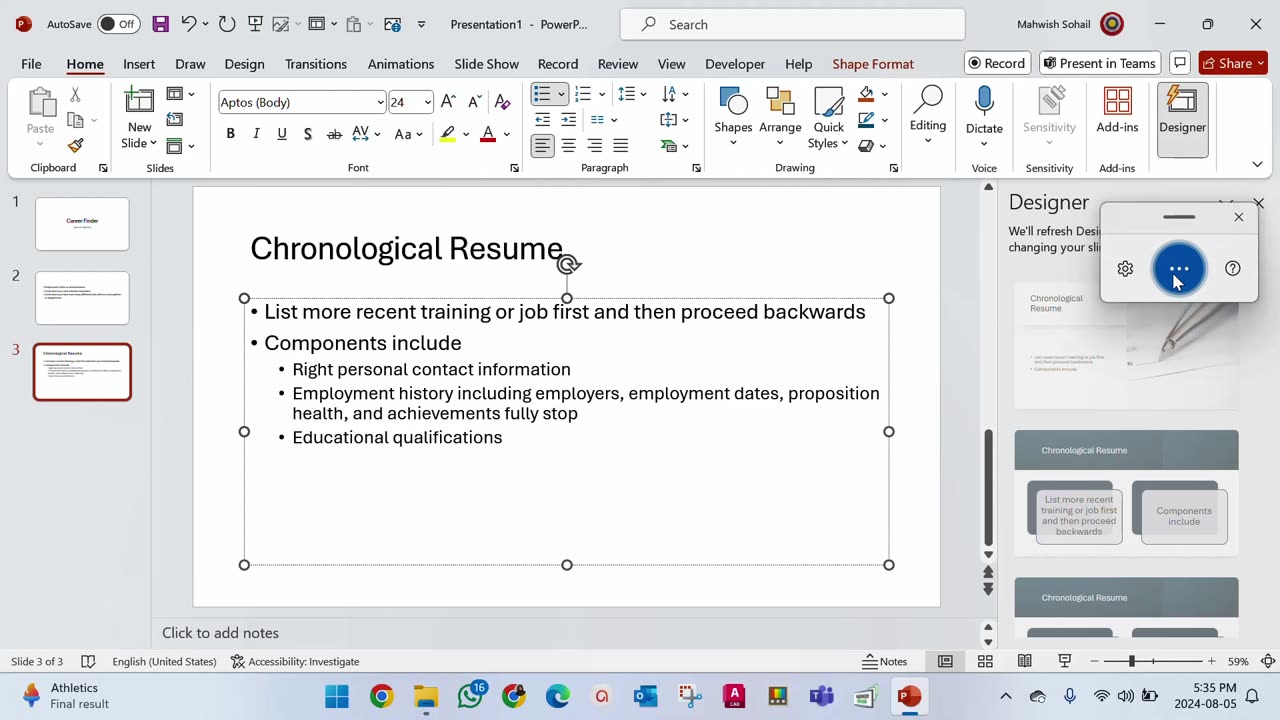Expand the Arrange menu

[x=780, y=118]
